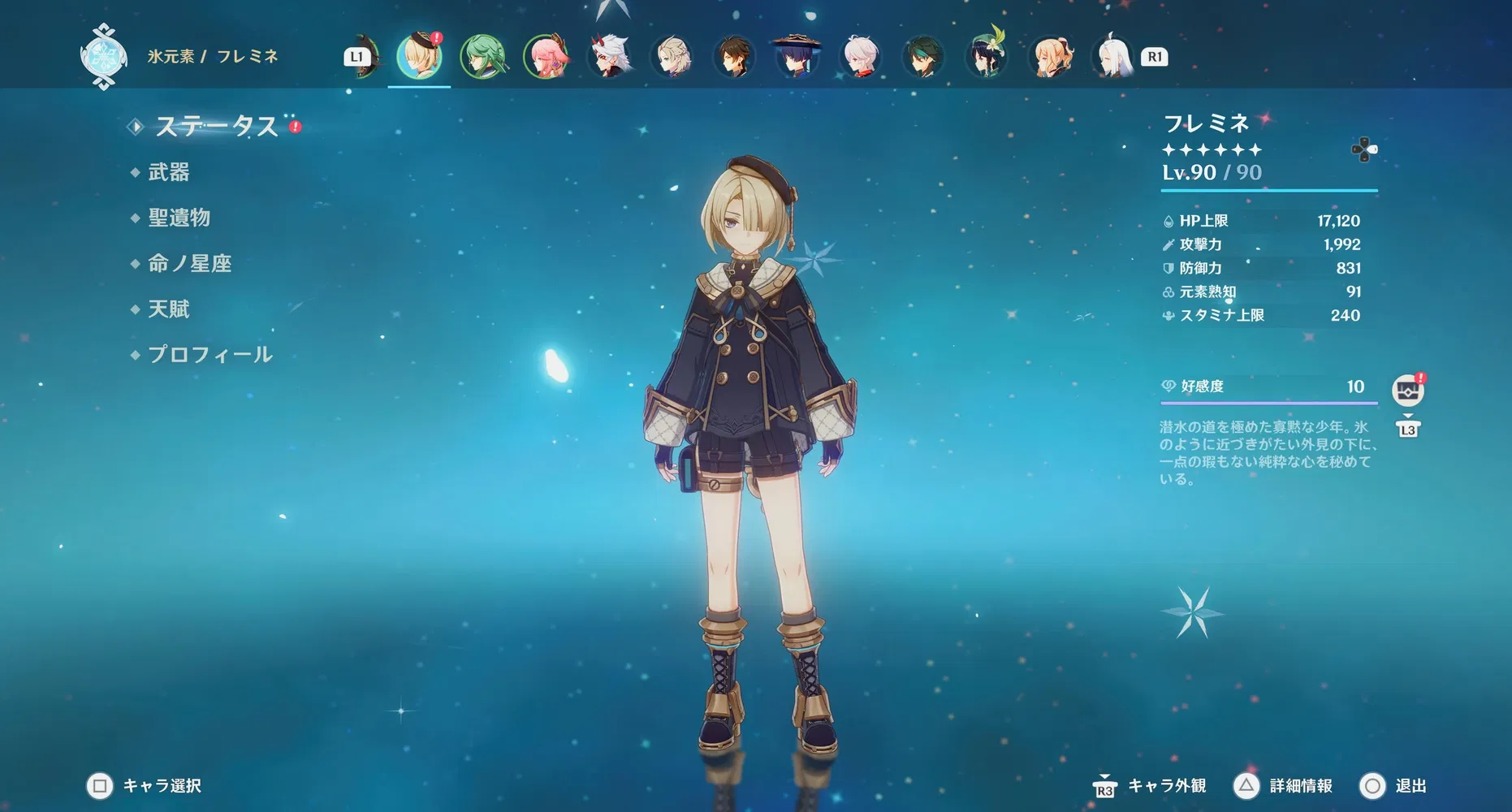Click the 好感度 friendship label

[1202, 387]
